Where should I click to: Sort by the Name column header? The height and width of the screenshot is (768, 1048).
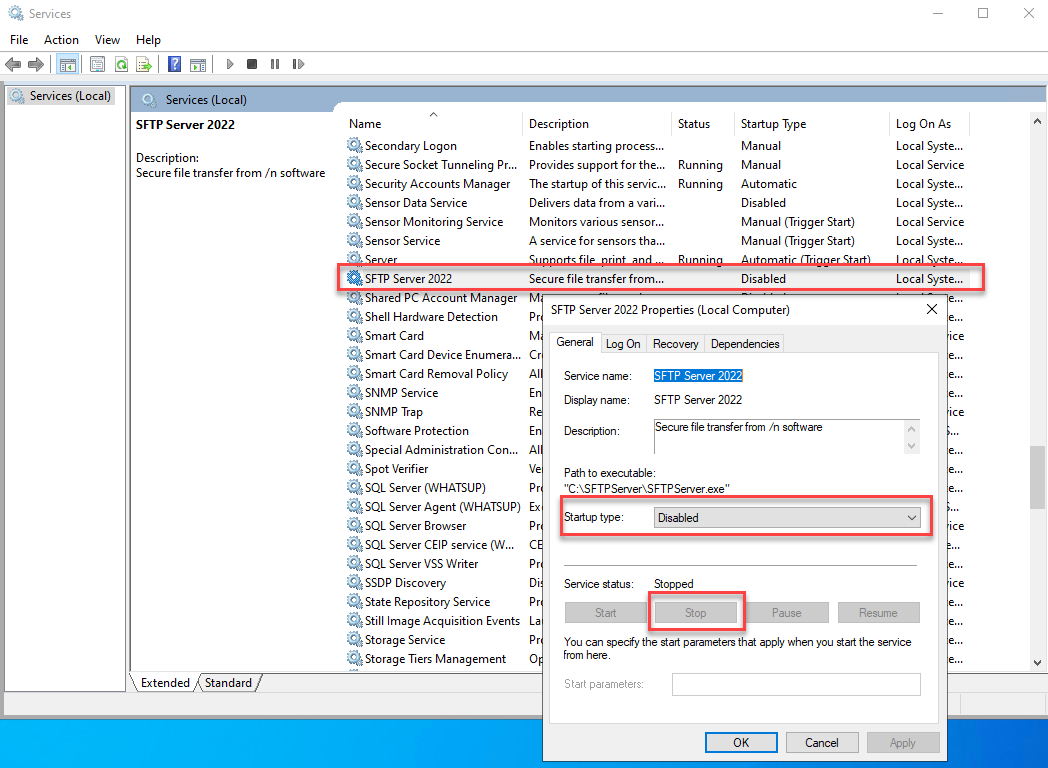(x=433, y=124)
